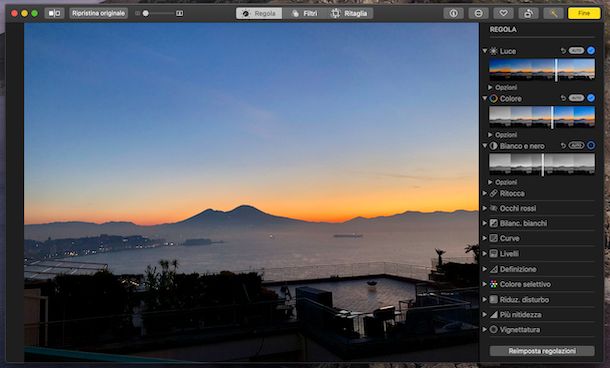Click the Luce sun icon
The width and height of the screenshot is (610, 368).
[494, 51]
